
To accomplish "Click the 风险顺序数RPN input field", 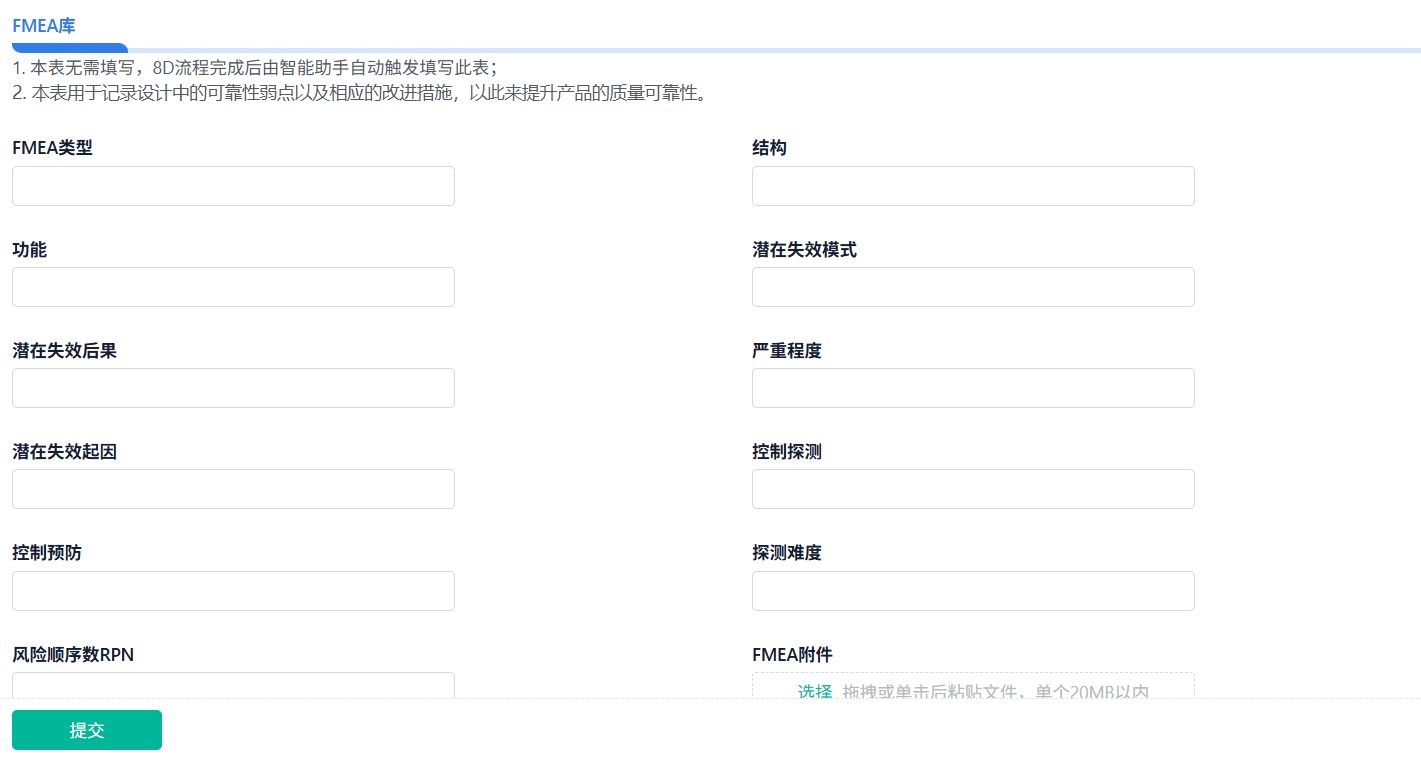I will click(x=233, y=685).
